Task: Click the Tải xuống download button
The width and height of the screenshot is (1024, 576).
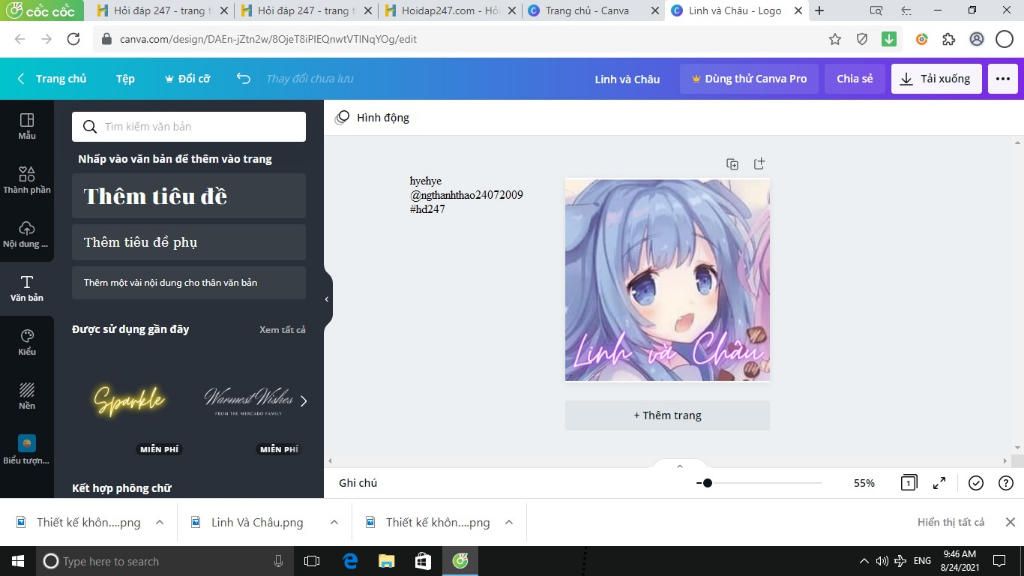Action: [936, 78]
